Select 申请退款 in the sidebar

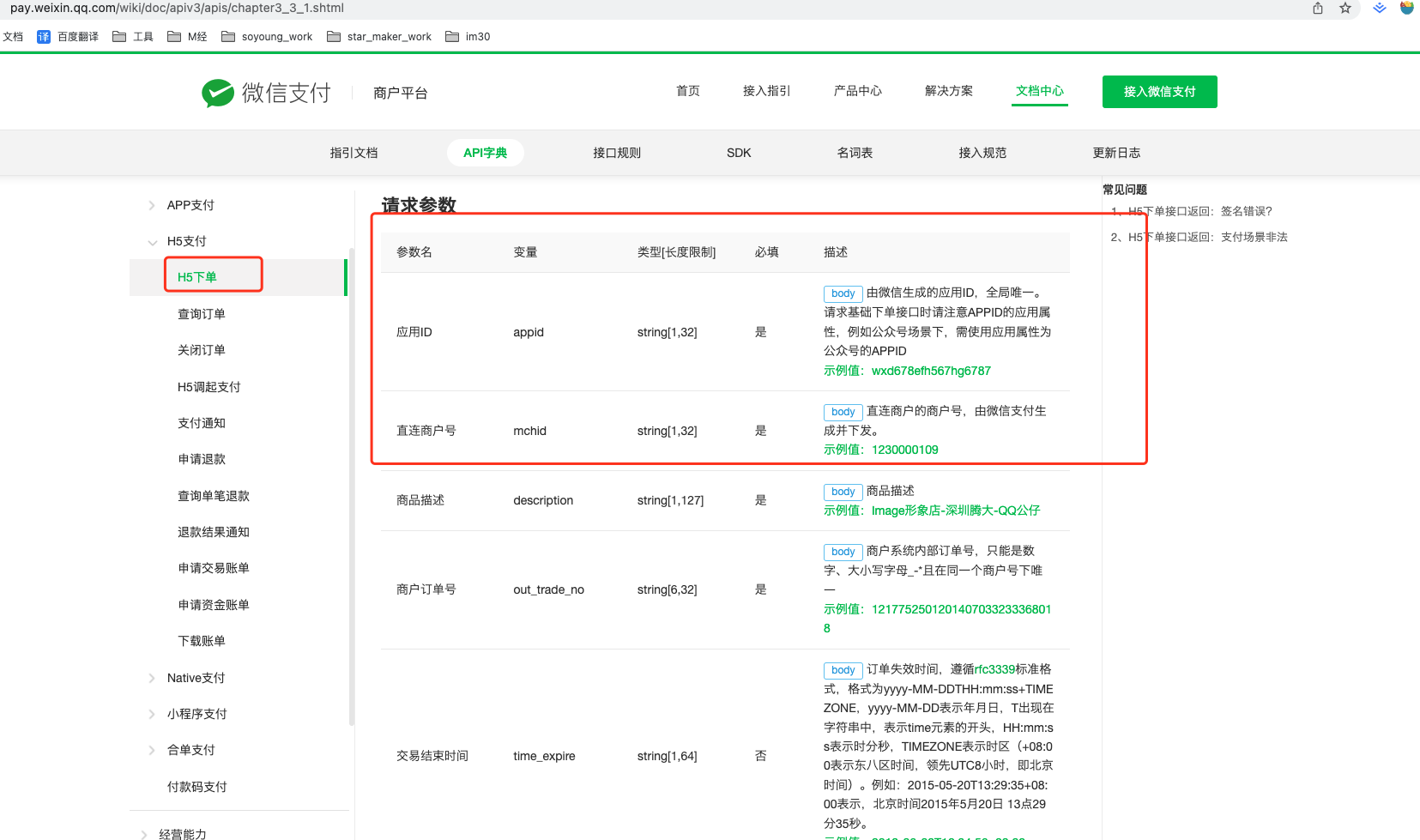pos(202,458)
